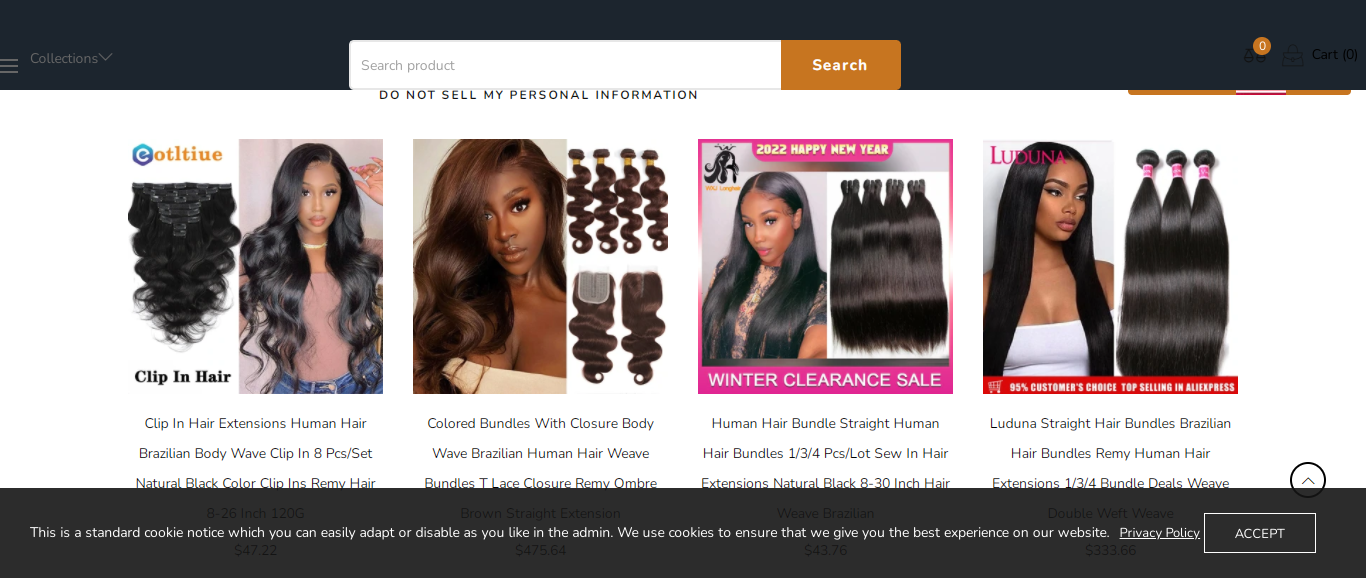The height and width of the screenshot is (578, 1366).
Task: Open Human Hair Bundle Straight title link
Action: pyautogui.click(x=825, y=468)
